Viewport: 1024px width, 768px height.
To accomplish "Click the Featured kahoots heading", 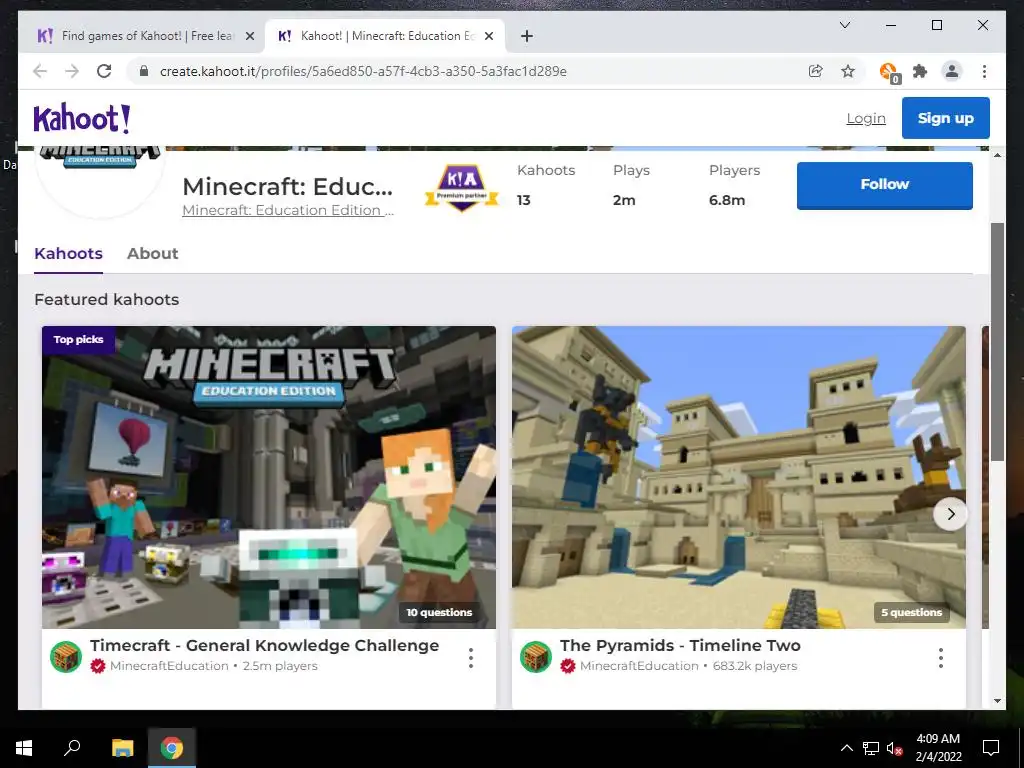I will pos(106,300).
